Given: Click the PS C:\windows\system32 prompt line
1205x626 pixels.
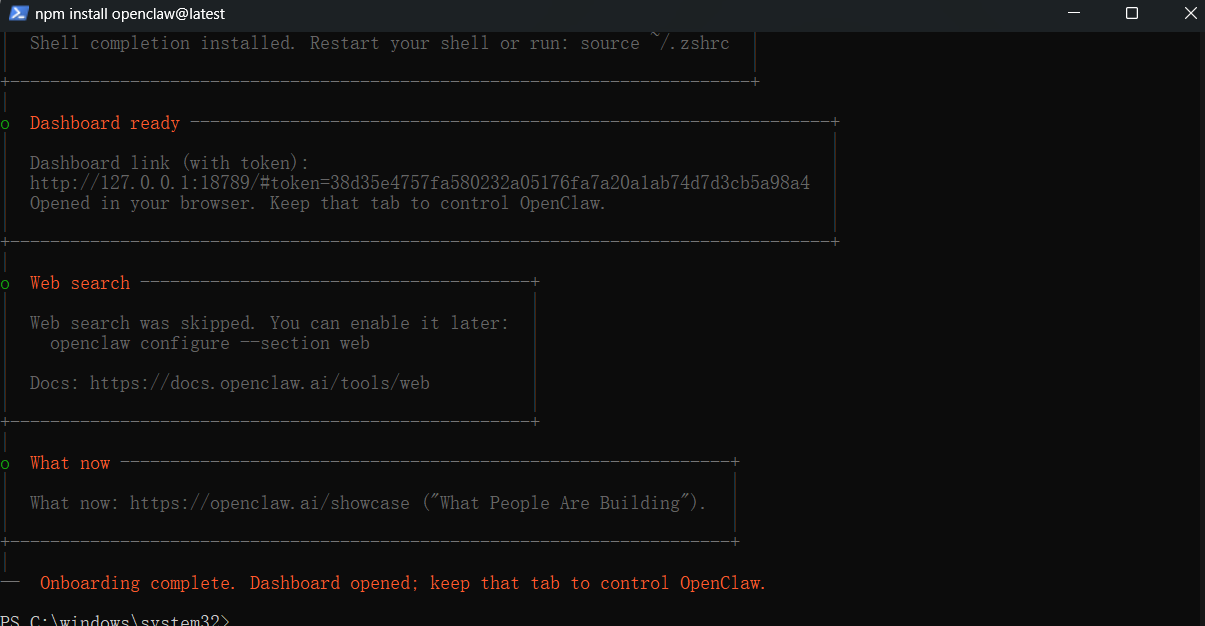Looking at the screenshot, I should click(115, 620).
